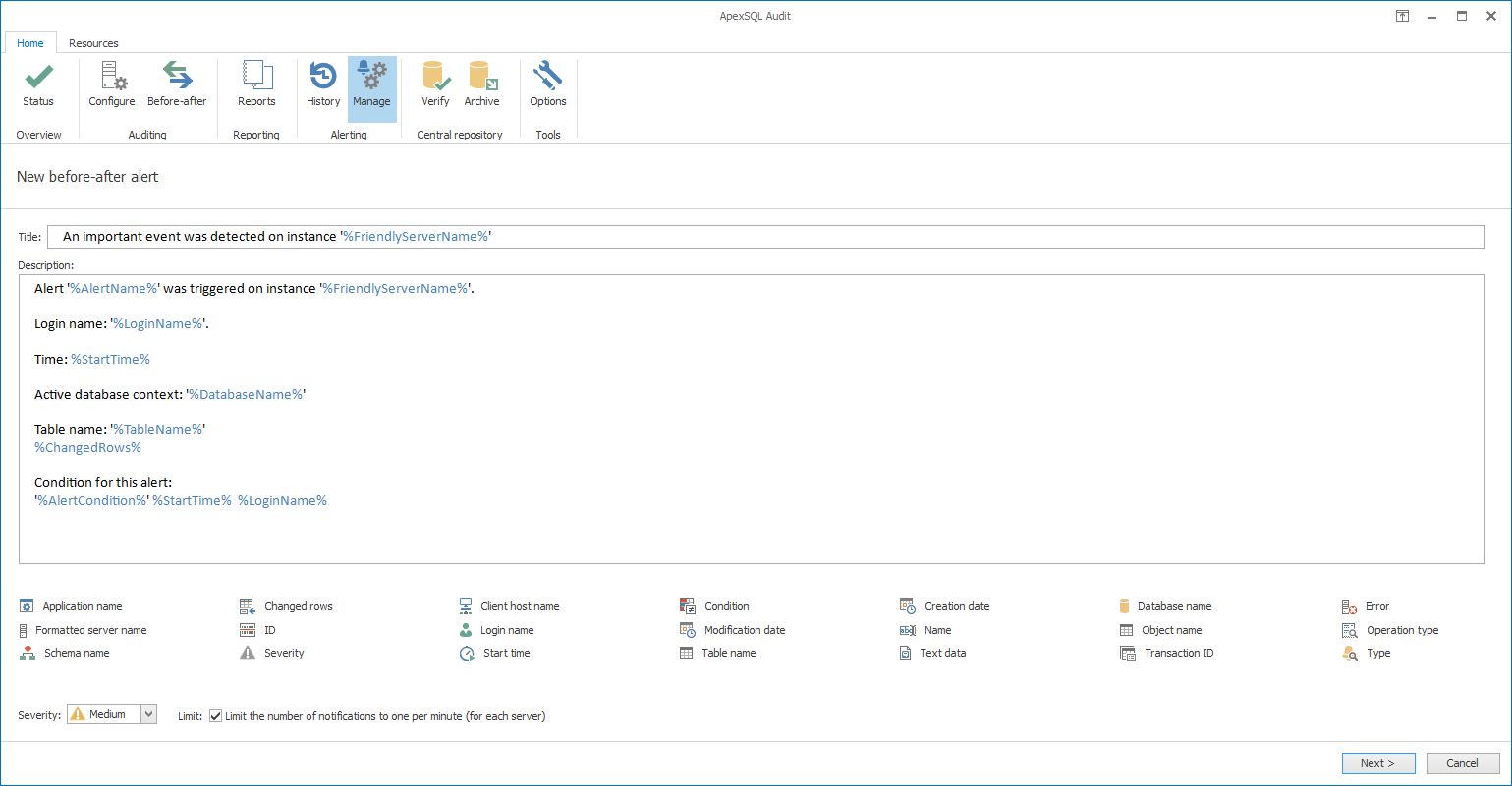This screenshot has width=1512, height=786.
Task: Insert the Changed rows variable
Action: 296,606
